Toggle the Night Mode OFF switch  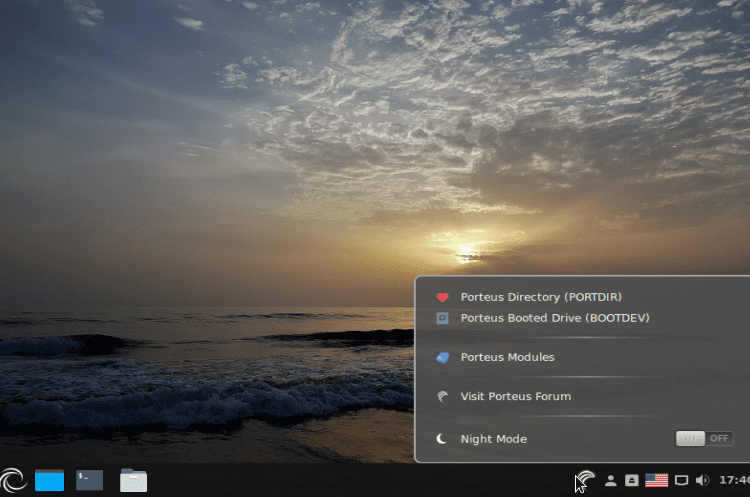[704, 438]
